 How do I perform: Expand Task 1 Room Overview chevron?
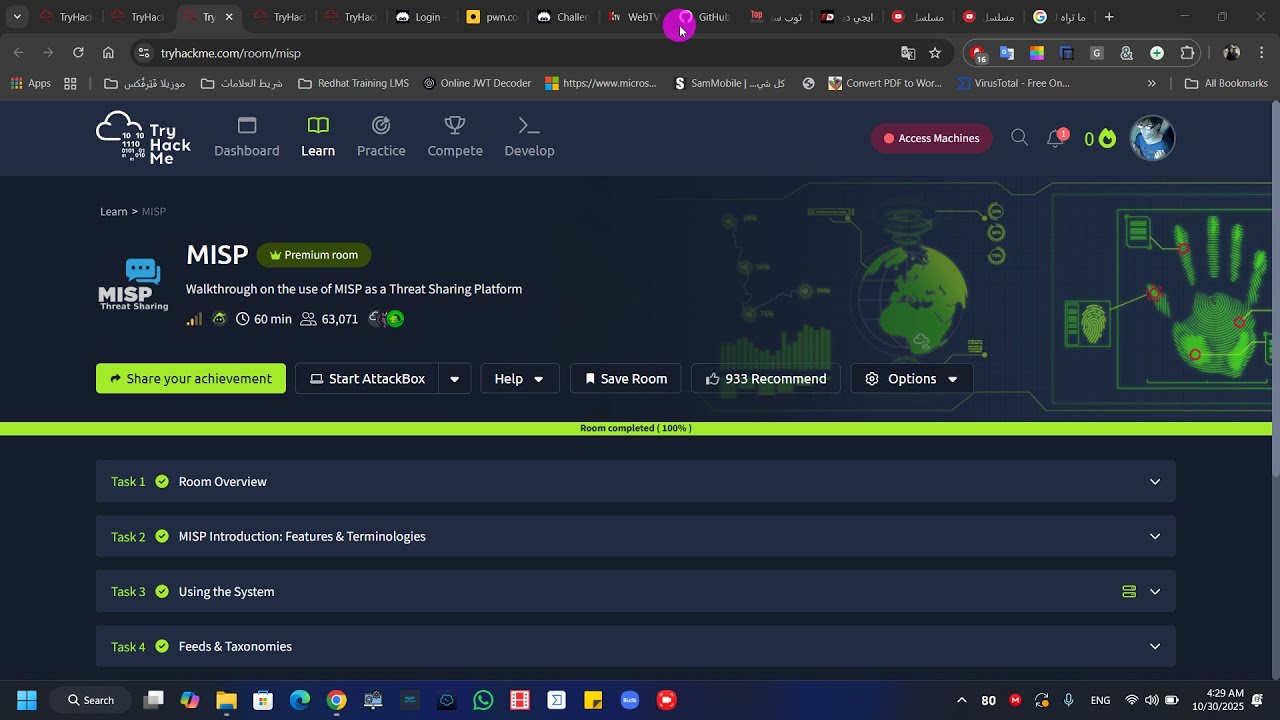coord(1155,482)
